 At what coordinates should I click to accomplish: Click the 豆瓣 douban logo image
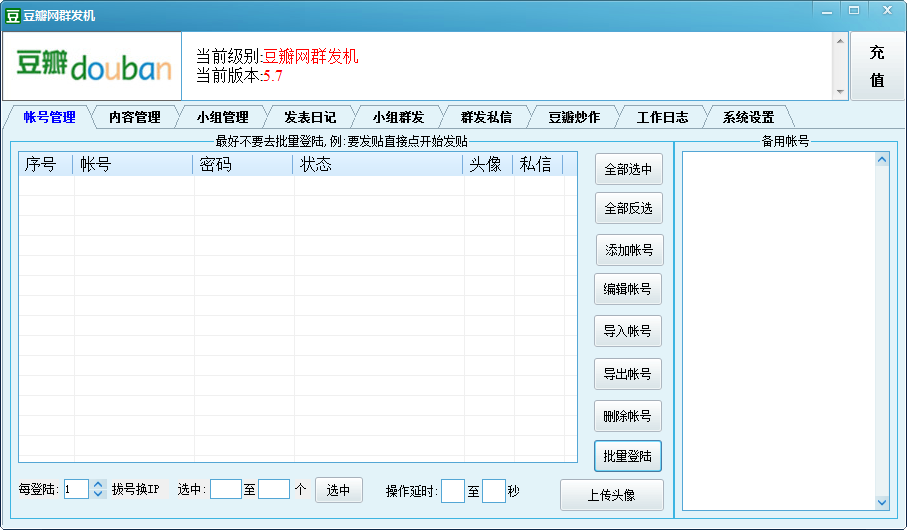[x=93, y=66]
